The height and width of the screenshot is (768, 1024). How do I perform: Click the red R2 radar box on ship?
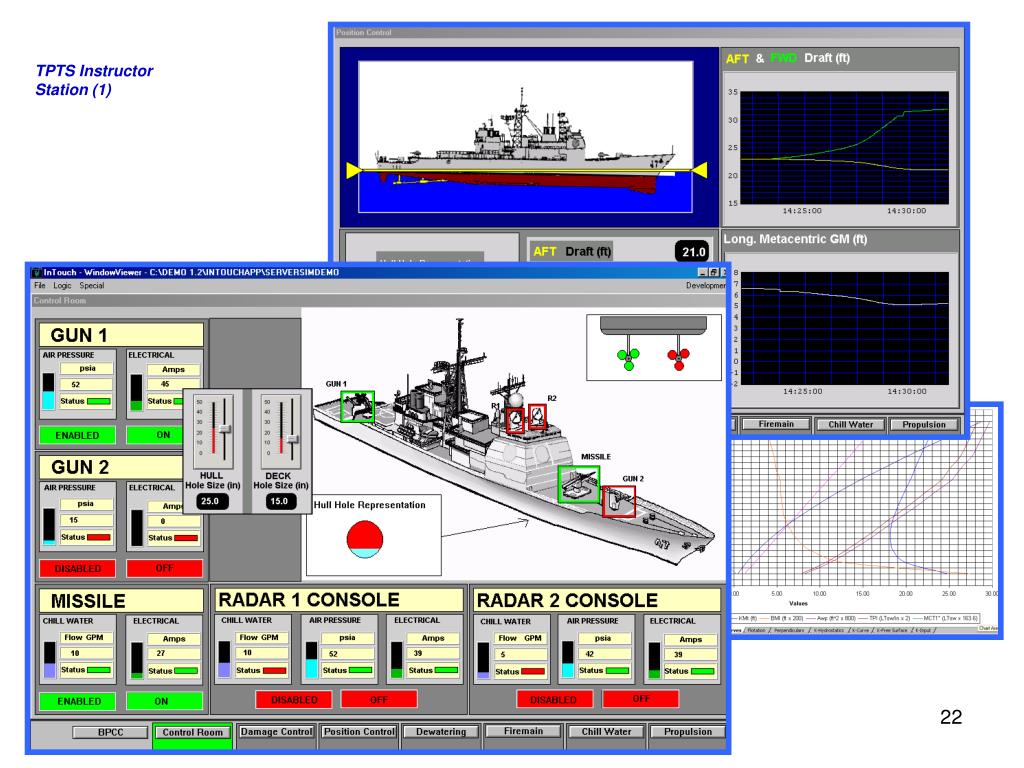tap(537, 417)
